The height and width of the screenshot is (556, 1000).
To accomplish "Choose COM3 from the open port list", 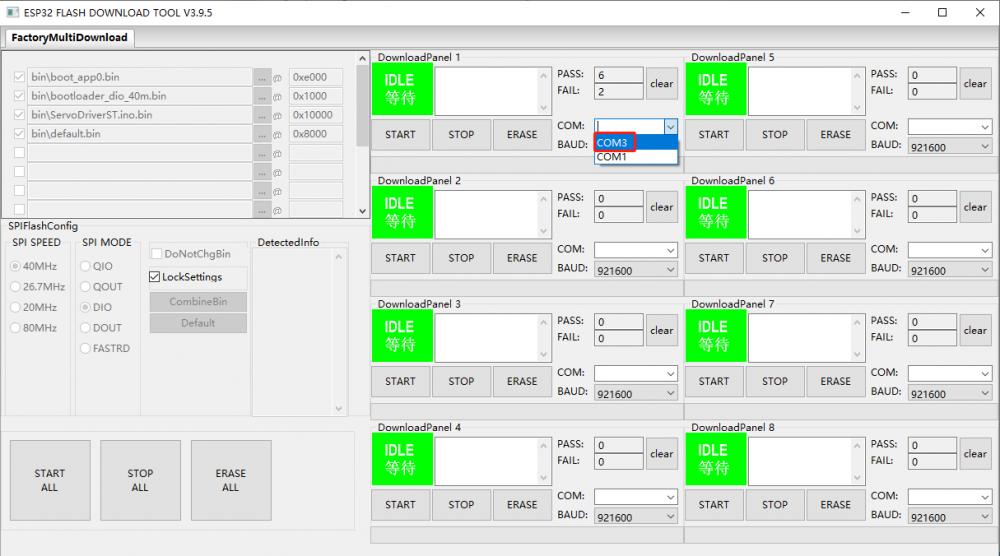I will pos(614,142).
